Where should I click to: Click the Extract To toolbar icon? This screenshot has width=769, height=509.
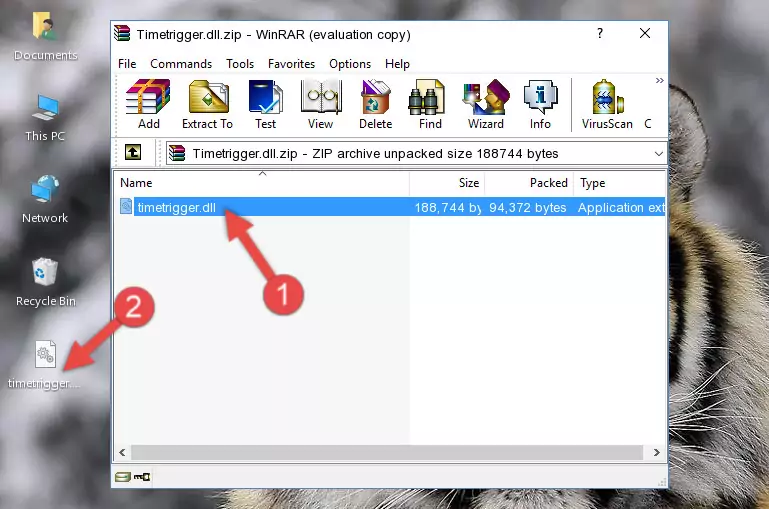pyautogui.click(x=207, y=104)
